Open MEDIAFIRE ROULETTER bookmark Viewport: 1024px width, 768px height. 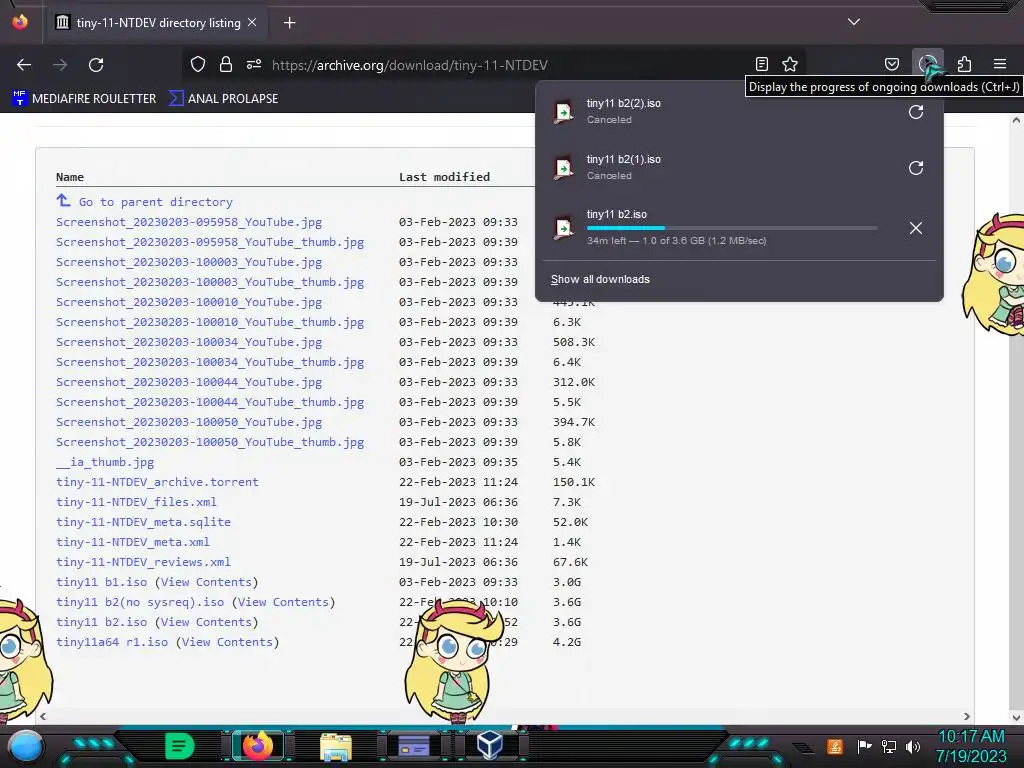coord(84,99)
